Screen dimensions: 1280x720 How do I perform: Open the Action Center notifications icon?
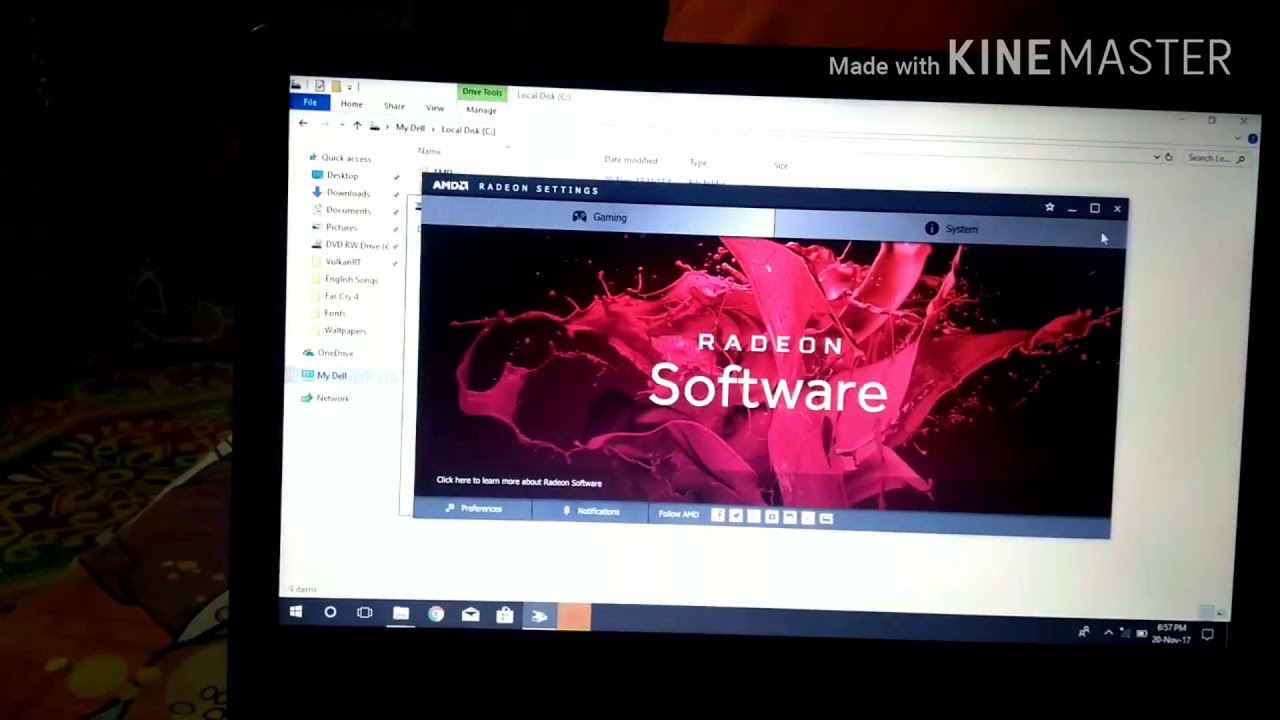(x=1207, y=634)
